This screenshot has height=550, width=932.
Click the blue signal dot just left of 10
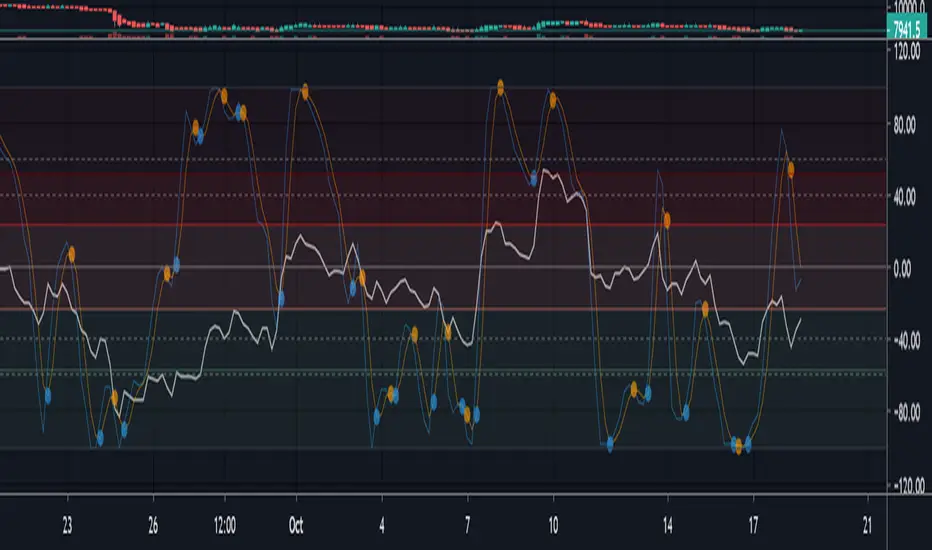tap(534, 178)
